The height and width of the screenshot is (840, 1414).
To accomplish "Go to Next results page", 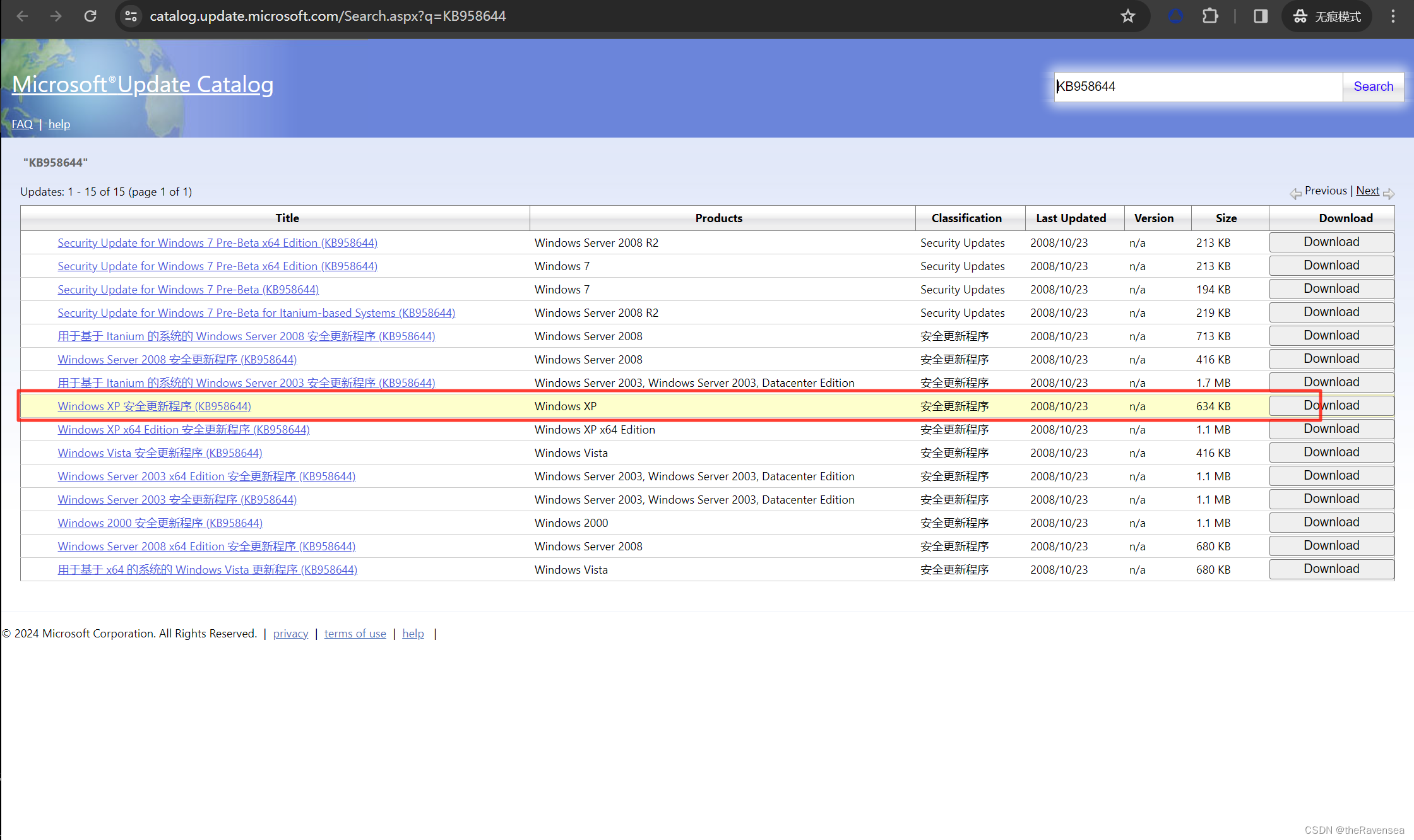I will pos(1367,191).
